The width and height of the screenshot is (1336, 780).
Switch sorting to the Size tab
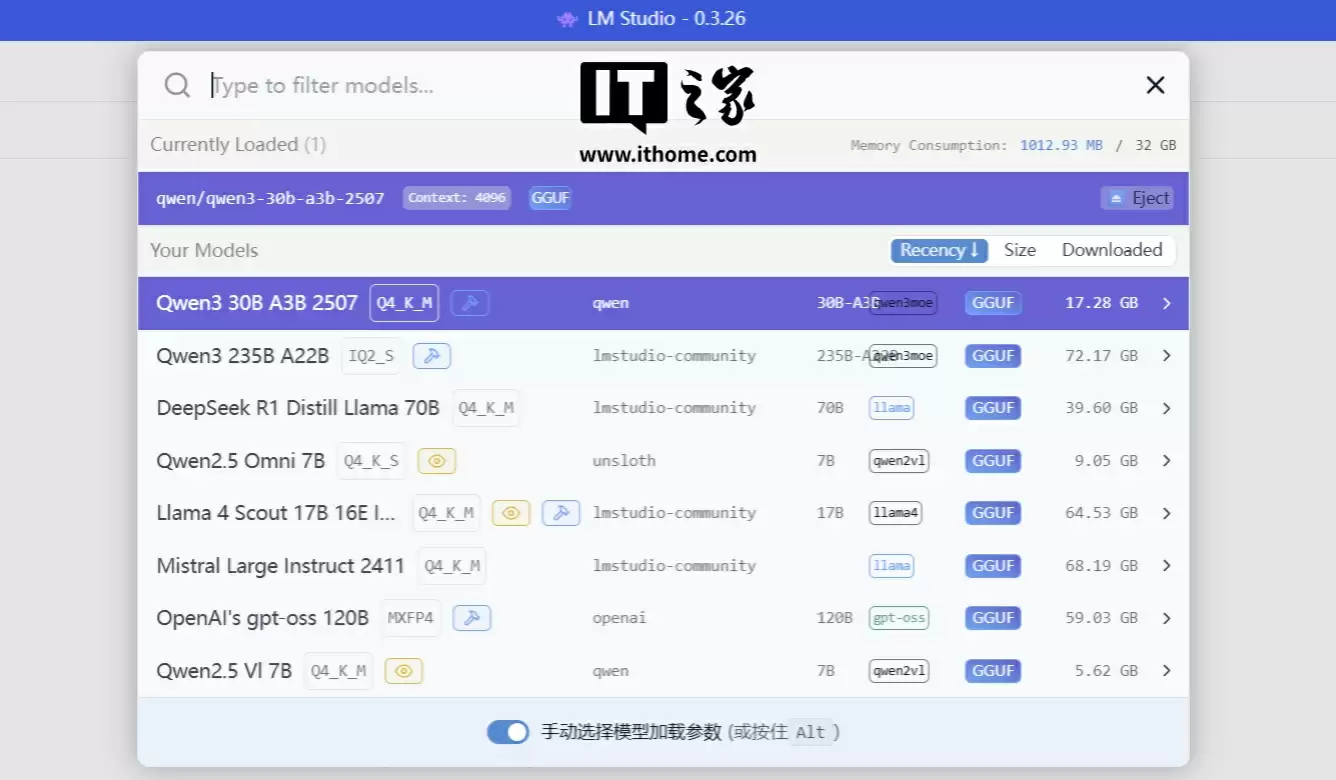click(1020, 250)
